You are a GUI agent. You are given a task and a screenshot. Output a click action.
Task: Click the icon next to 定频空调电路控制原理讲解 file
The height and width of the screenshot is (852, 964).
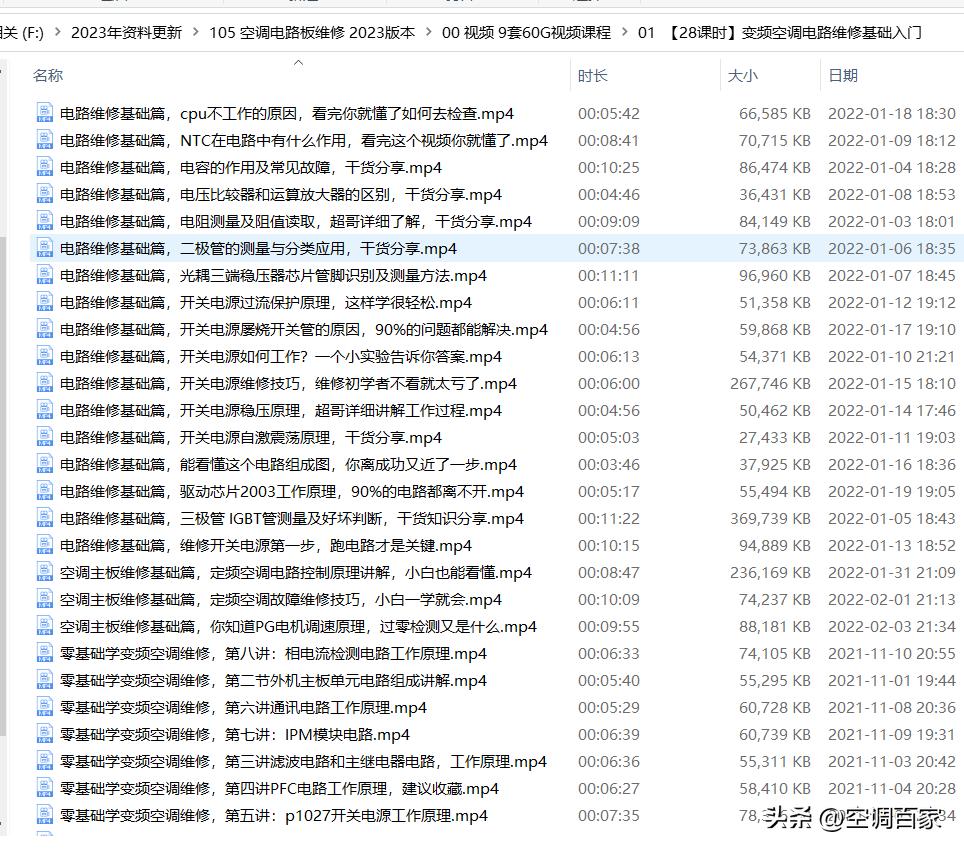click(42, 572)
